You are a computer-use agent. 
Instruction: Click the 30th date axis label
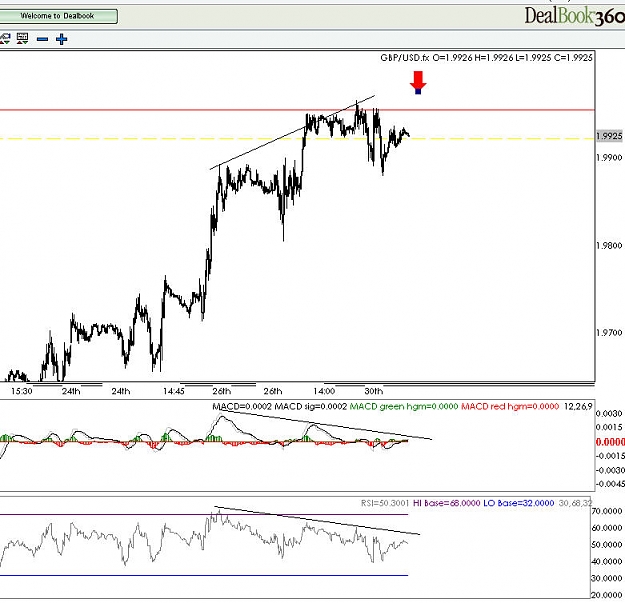tap(373, 391)
